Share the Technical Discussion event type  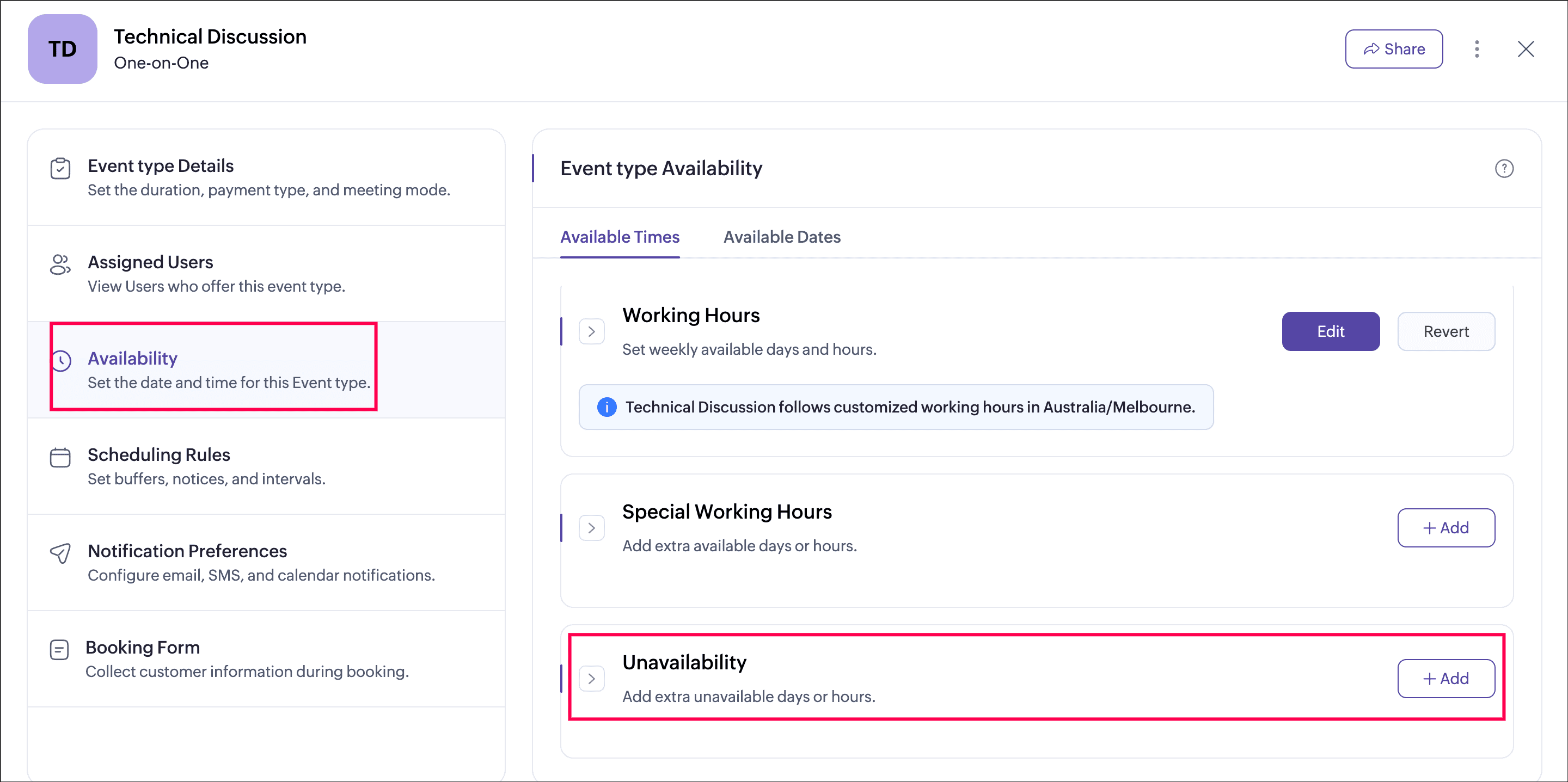tap(1393, 50)
